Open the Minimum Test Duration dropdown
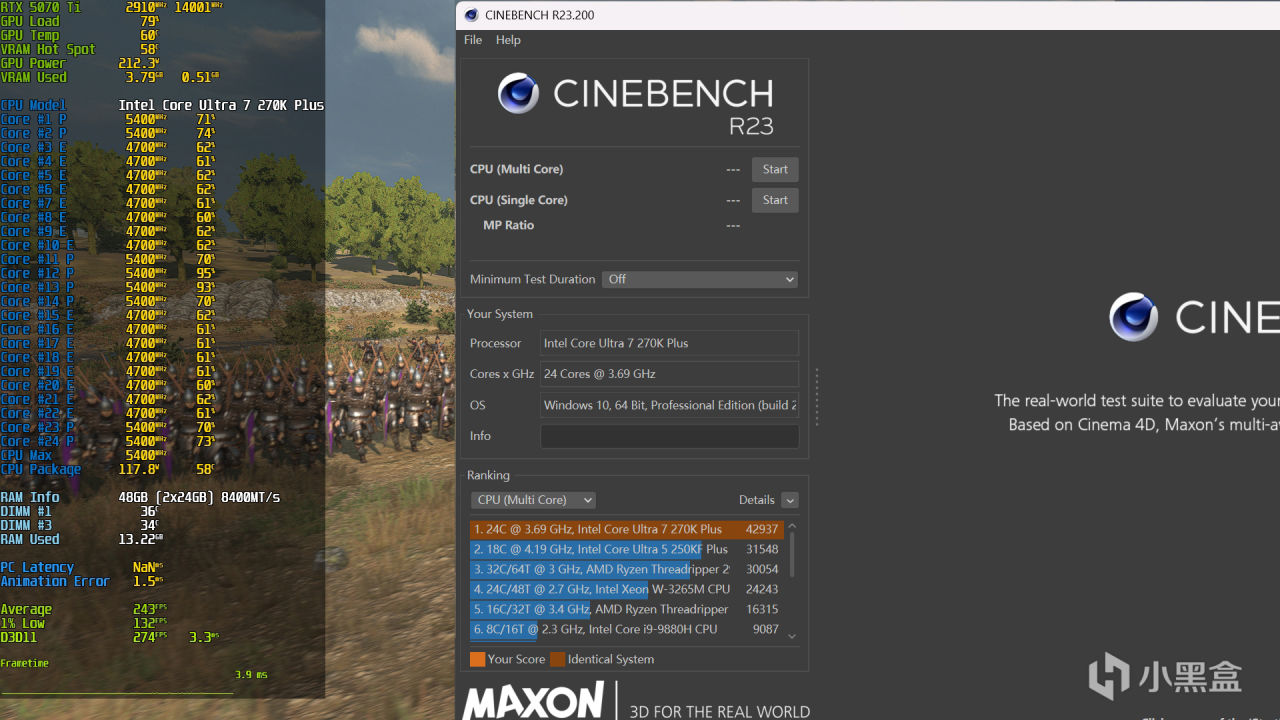Viewport: 1280px width, 720px height. (x=700, y=279)
